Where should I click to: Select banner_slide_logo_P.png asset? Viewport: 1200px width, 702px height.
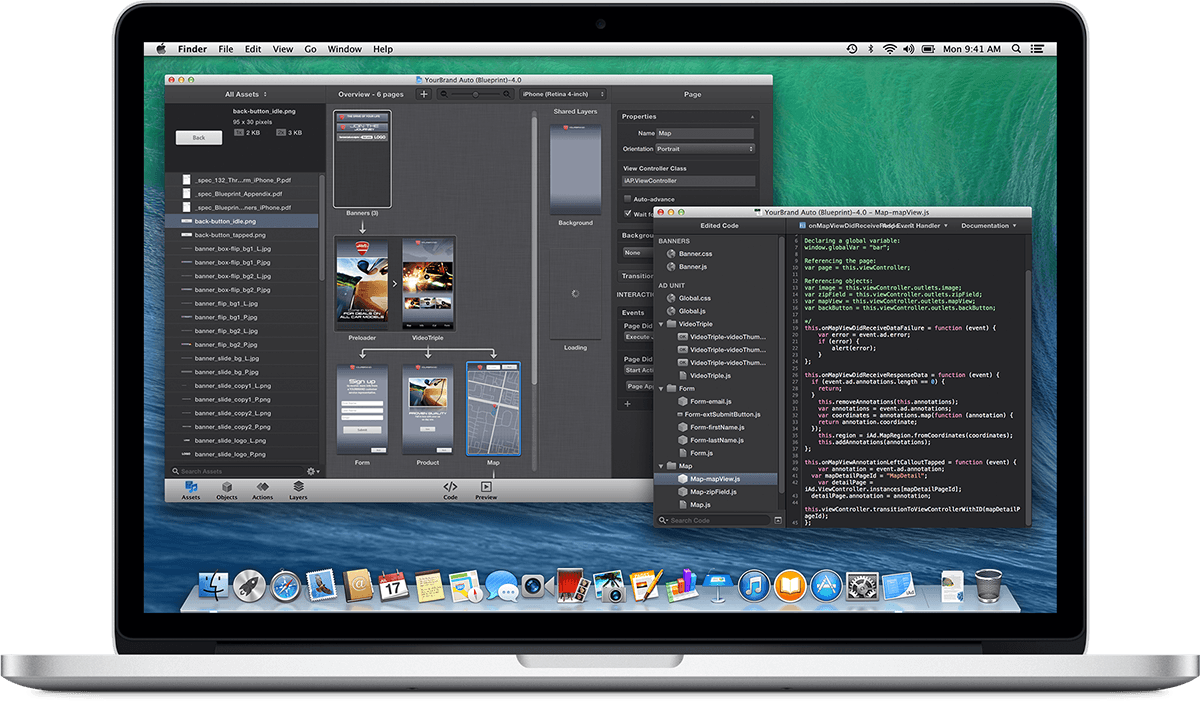point(242,454)
